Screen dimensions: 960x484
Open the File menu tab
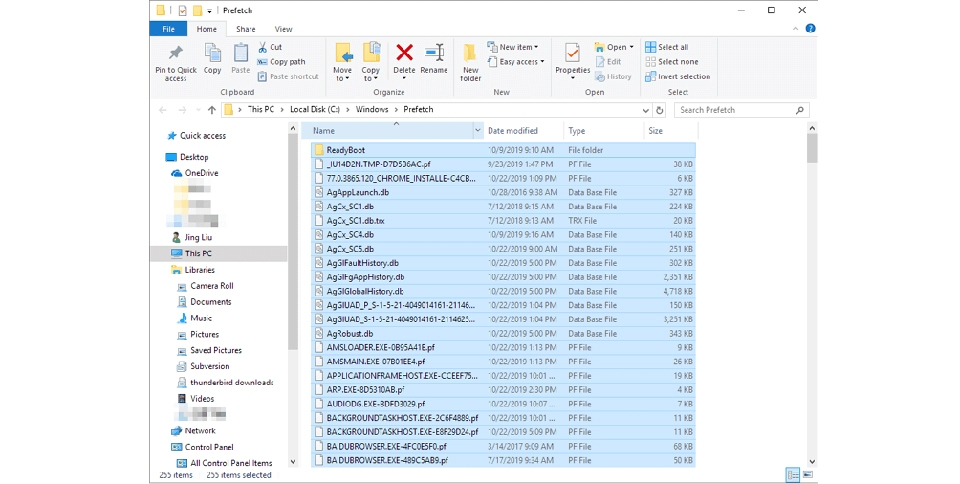169,29
